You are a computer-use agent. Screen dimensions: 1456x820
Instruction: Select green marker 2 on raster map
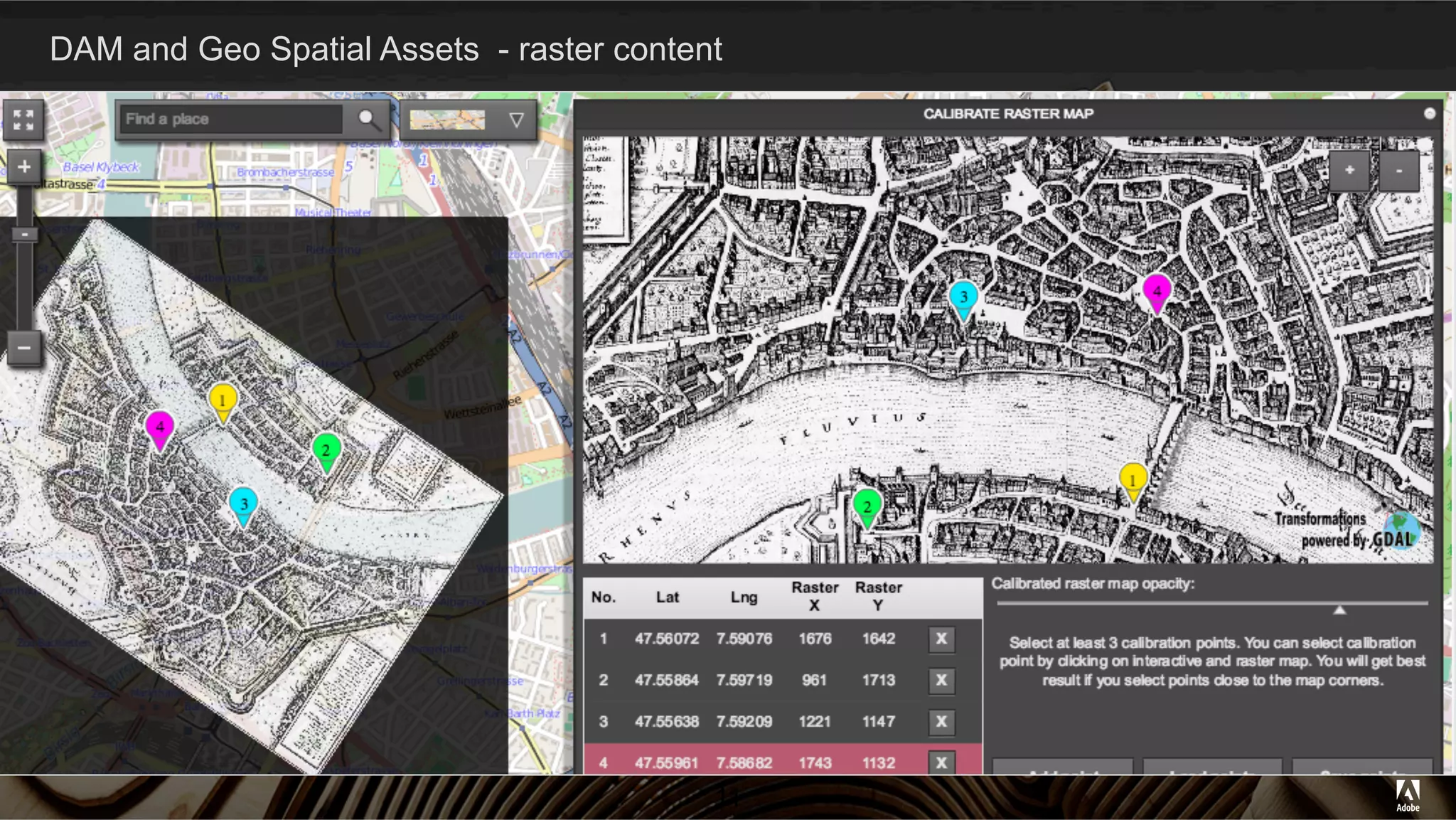click(x=867, y=509)
